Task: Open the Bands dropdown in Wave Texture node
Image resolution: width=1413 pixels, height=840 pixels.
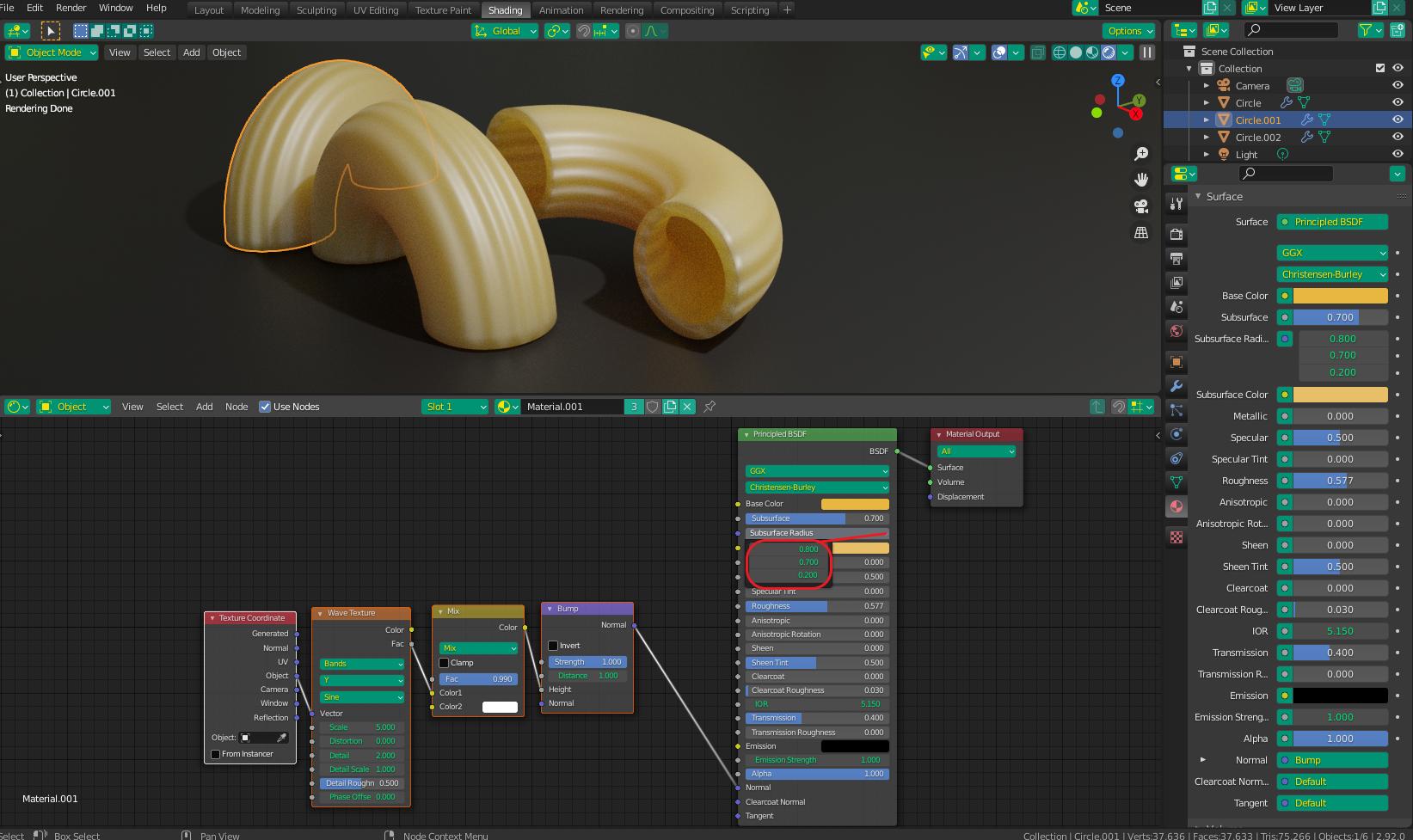Action: 362,664
